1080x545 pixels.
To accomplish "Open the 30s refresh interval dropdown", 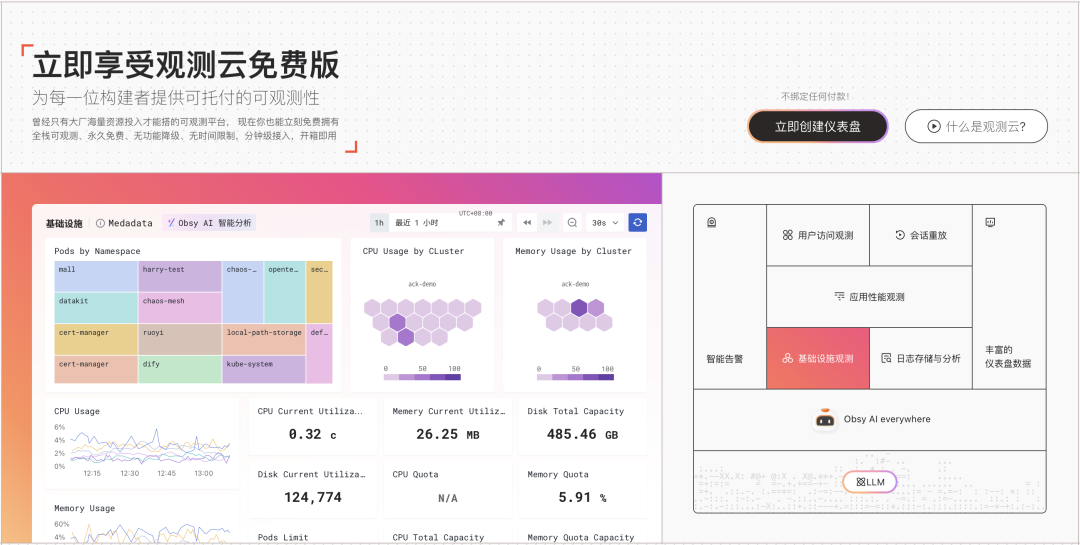I will 605,222.
